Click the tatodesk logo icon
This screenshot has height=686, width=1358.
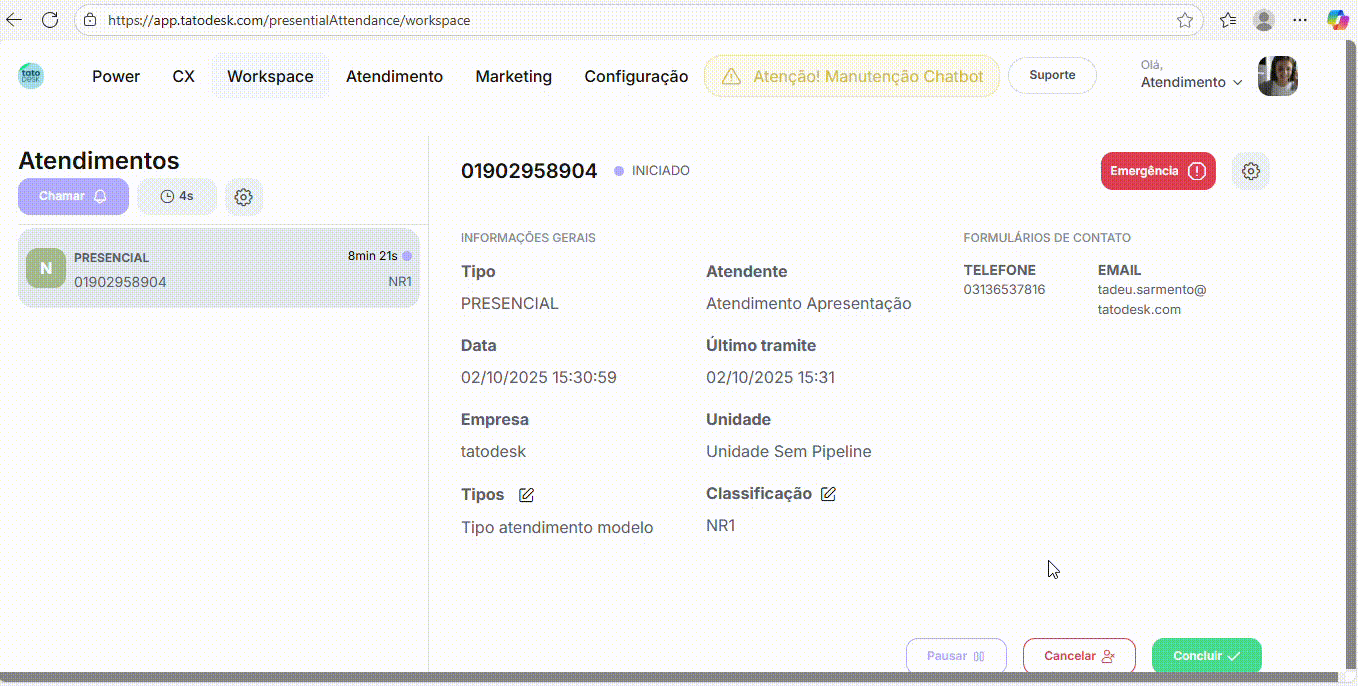(31, 76)
